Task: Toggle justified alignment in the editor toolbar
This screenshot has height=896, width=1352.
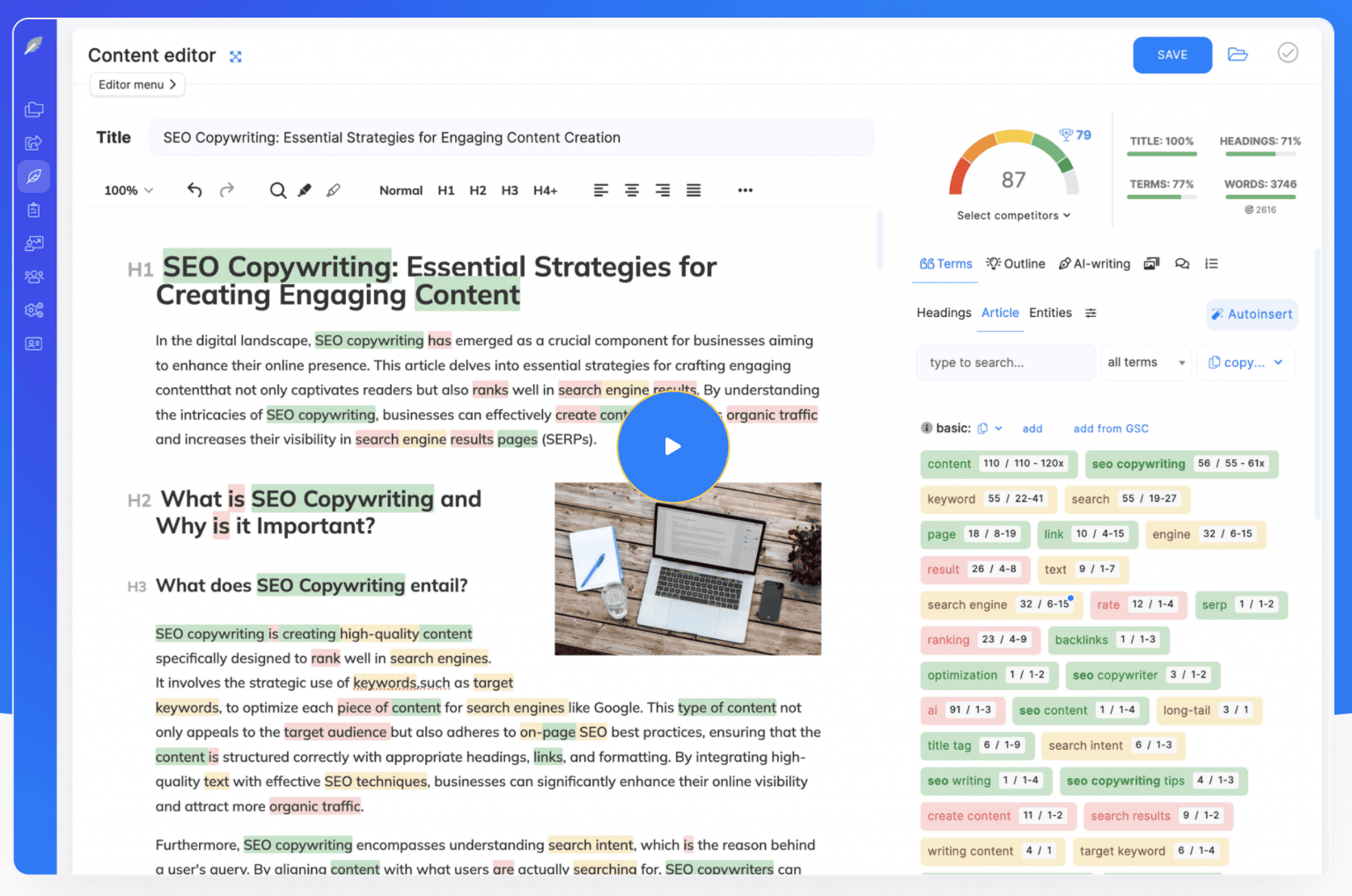Action: tap(694, 190)
